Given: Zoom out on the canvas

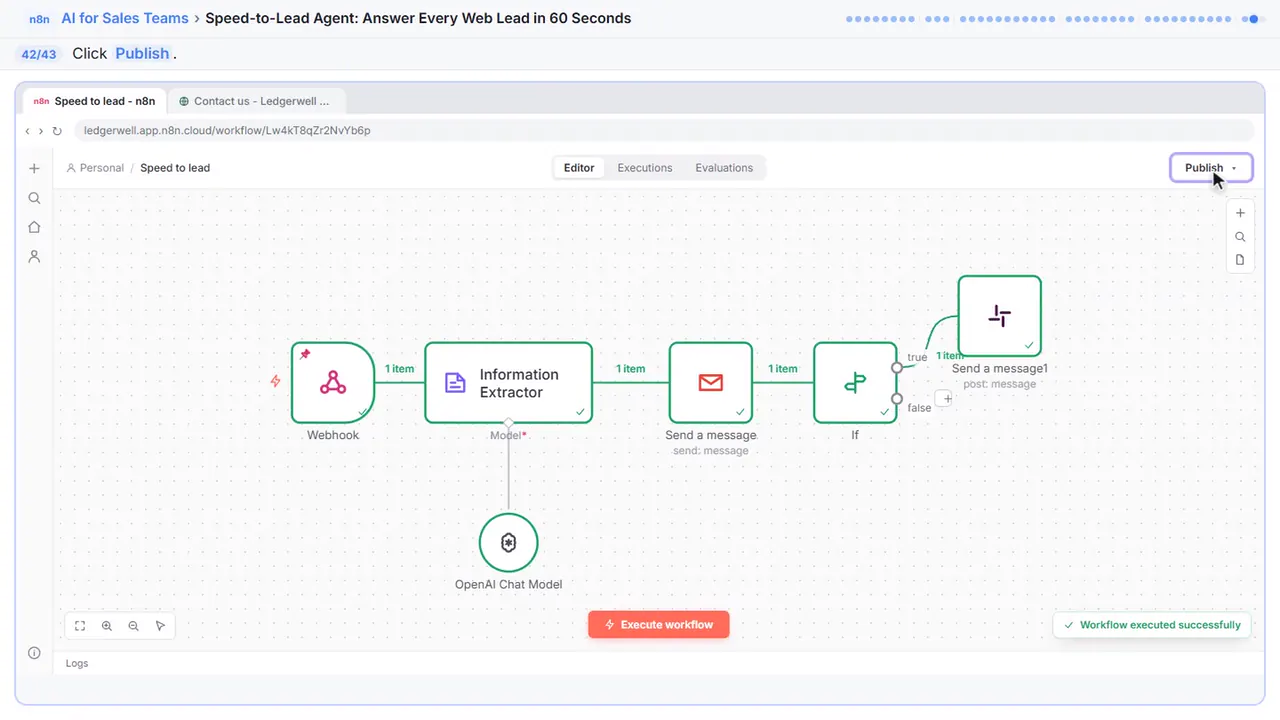Looking at the screenshot, I should point(134,626).
